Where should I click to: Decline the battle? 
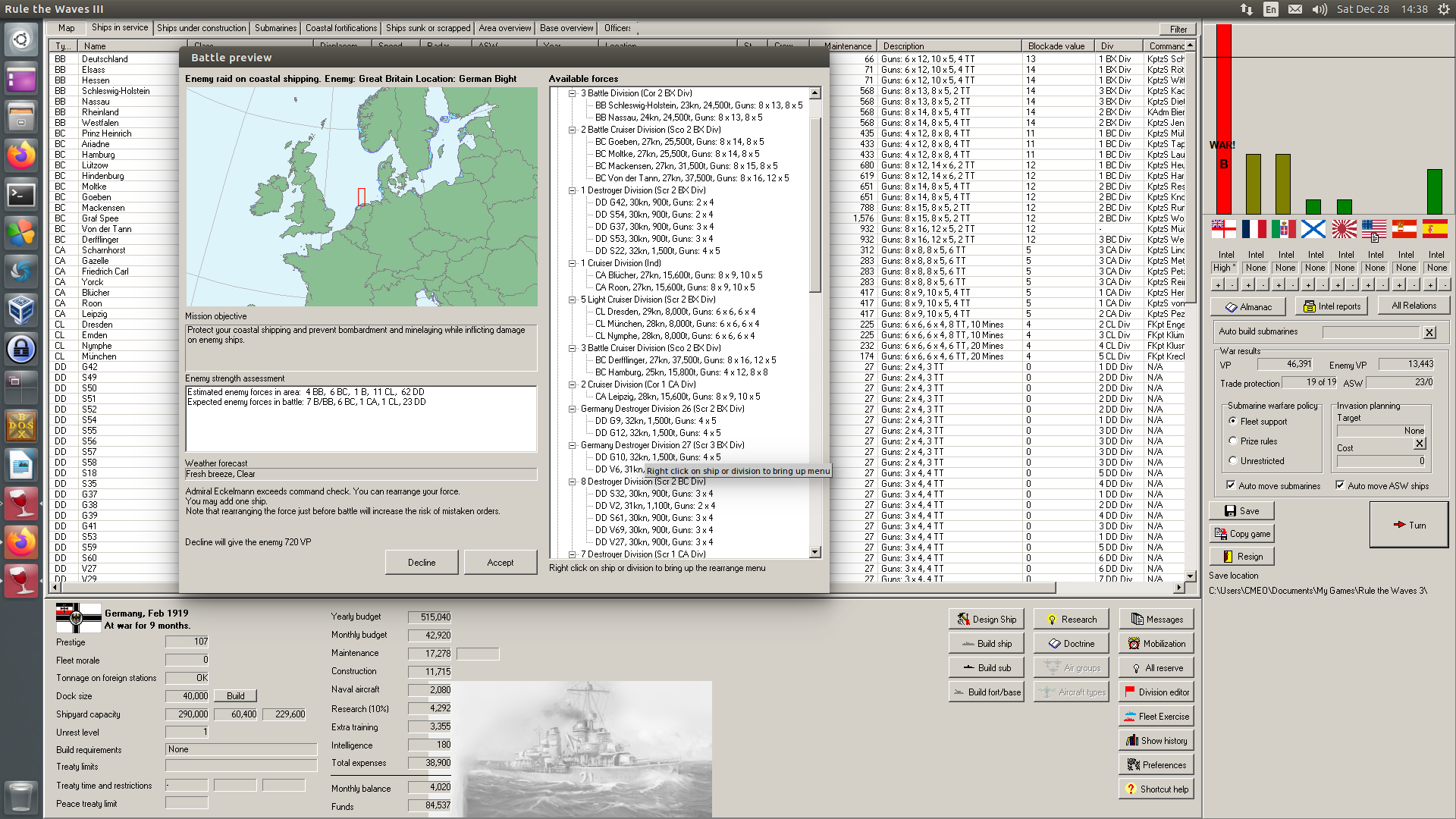tap(421, 563)
